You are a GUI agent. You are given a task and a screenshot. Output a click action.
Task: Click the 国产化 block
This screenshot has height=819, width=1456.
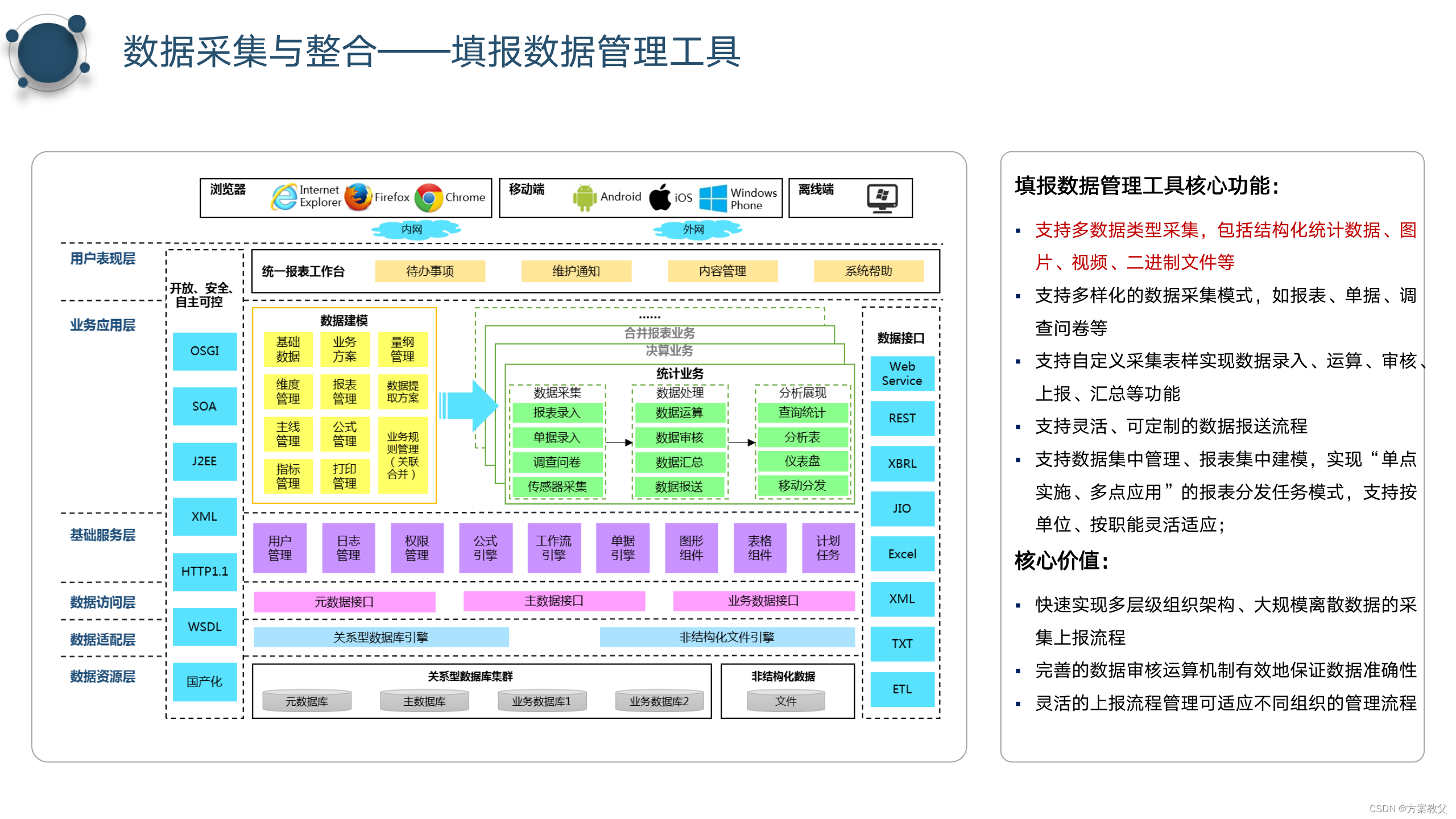[205, 681]
